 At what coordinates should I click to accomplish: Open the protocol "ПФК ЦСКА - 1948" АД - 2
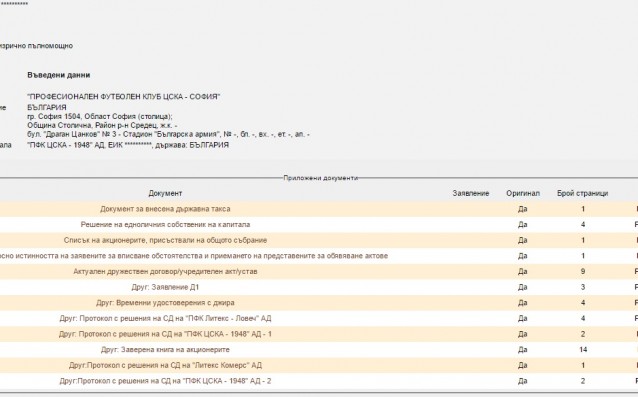click(x=165, y=381)
